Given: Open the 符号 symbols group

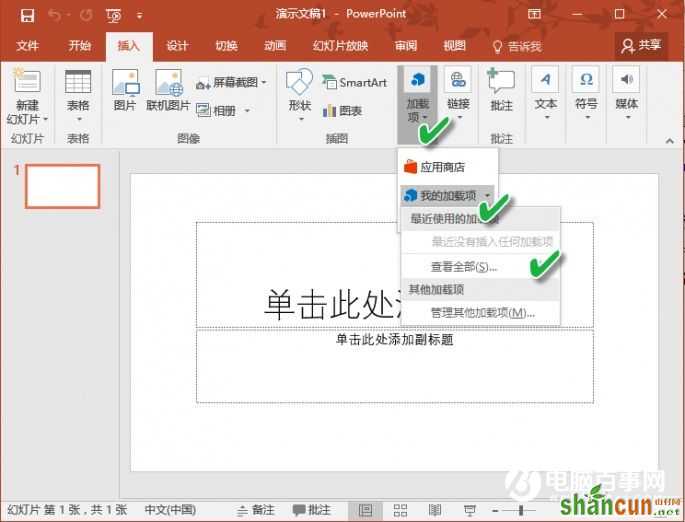Looking at the screenshot, I should point(586,94).
